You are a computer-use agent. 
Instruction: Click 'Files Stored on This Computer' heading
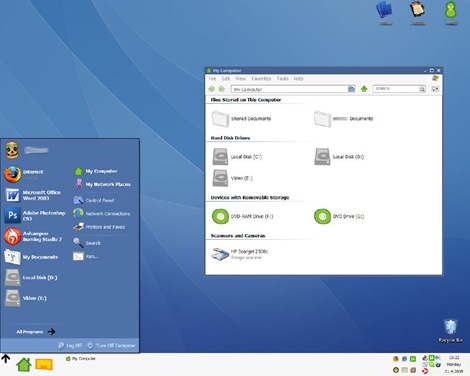pos(246,100)
